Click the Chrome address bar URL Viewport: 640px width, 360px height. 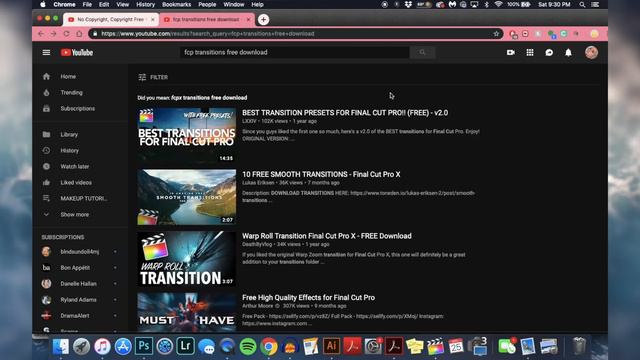[x=208, y=34]
